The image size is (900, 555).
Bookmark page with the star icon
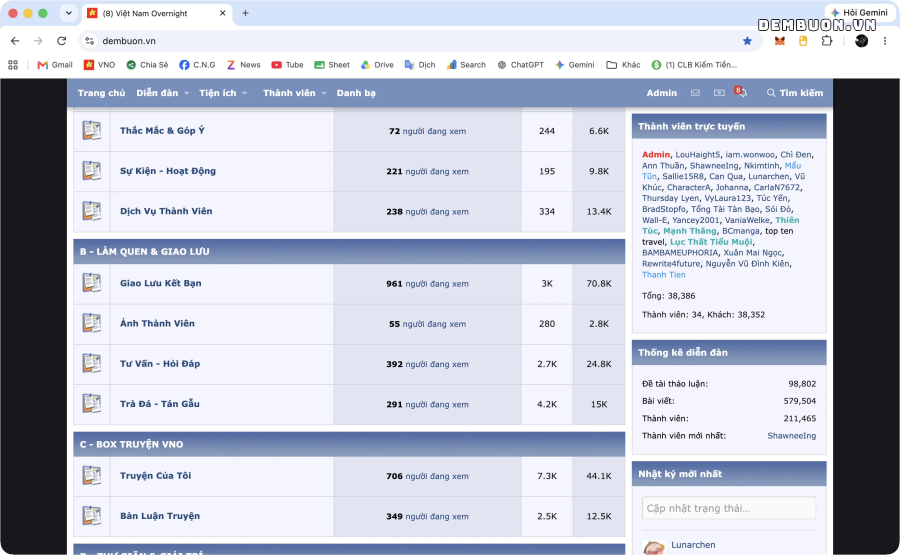[747, 41]
